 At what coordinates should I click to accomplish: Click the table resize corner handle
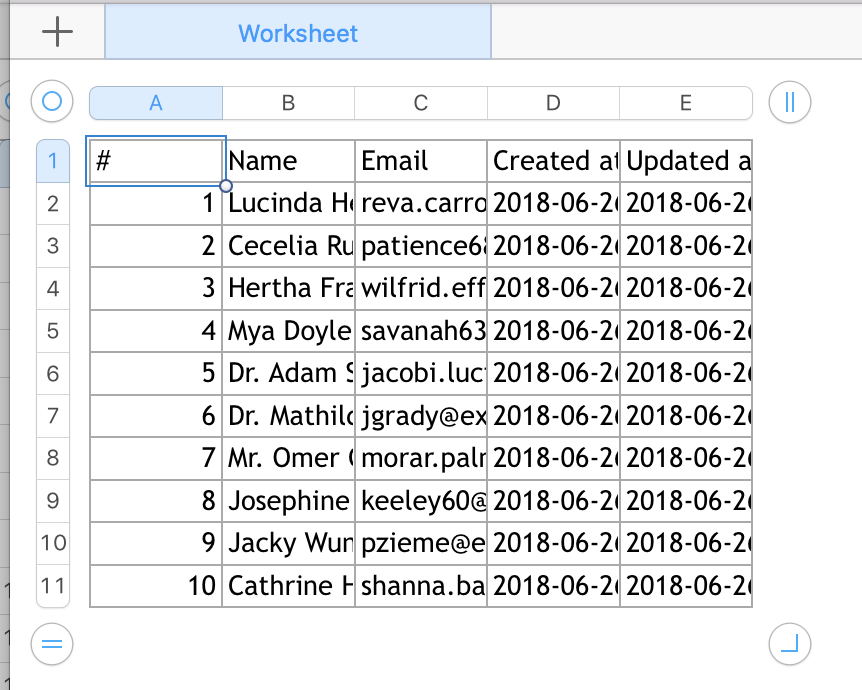point(789,644)
